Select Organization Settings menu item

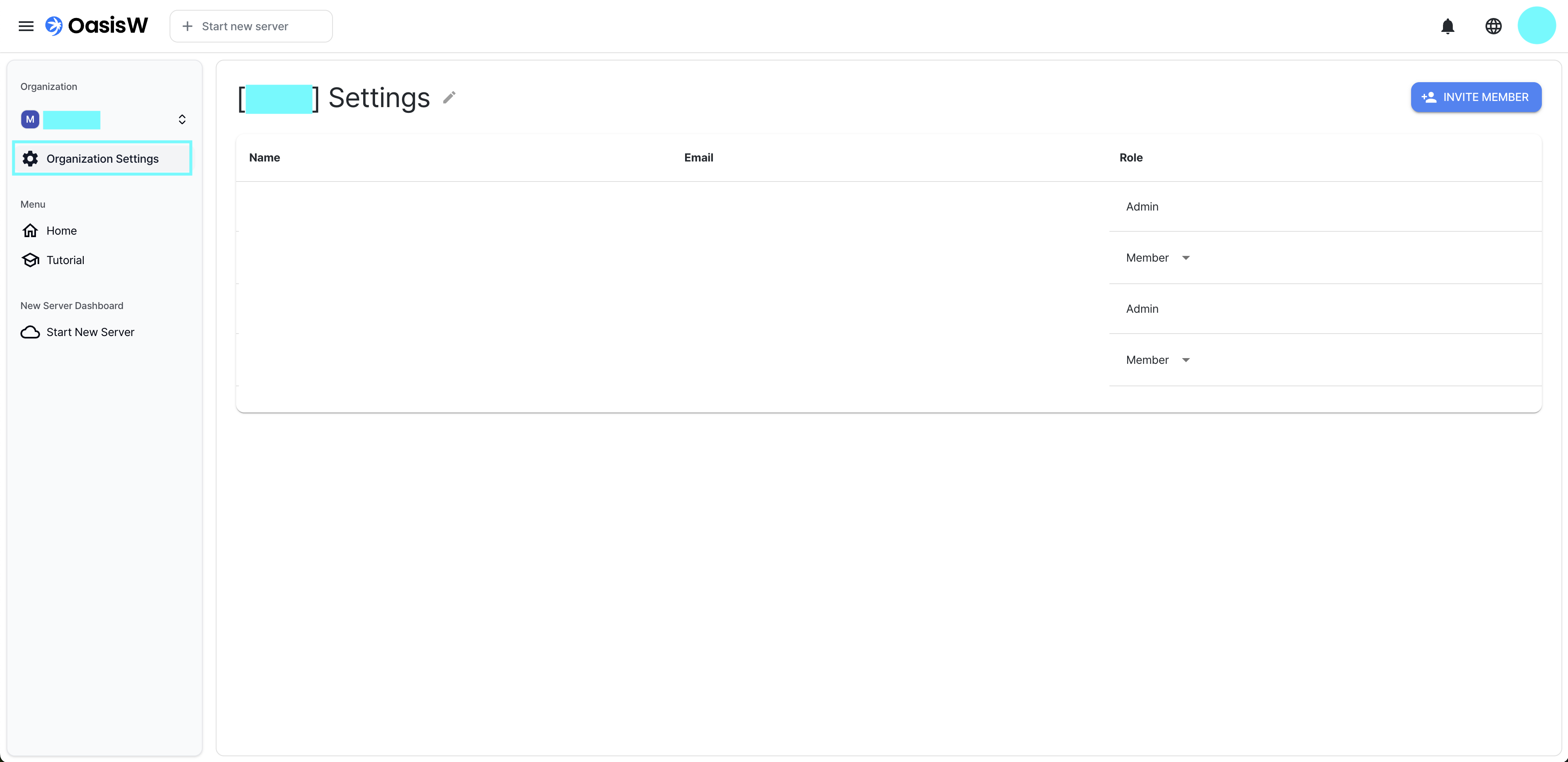102,158
